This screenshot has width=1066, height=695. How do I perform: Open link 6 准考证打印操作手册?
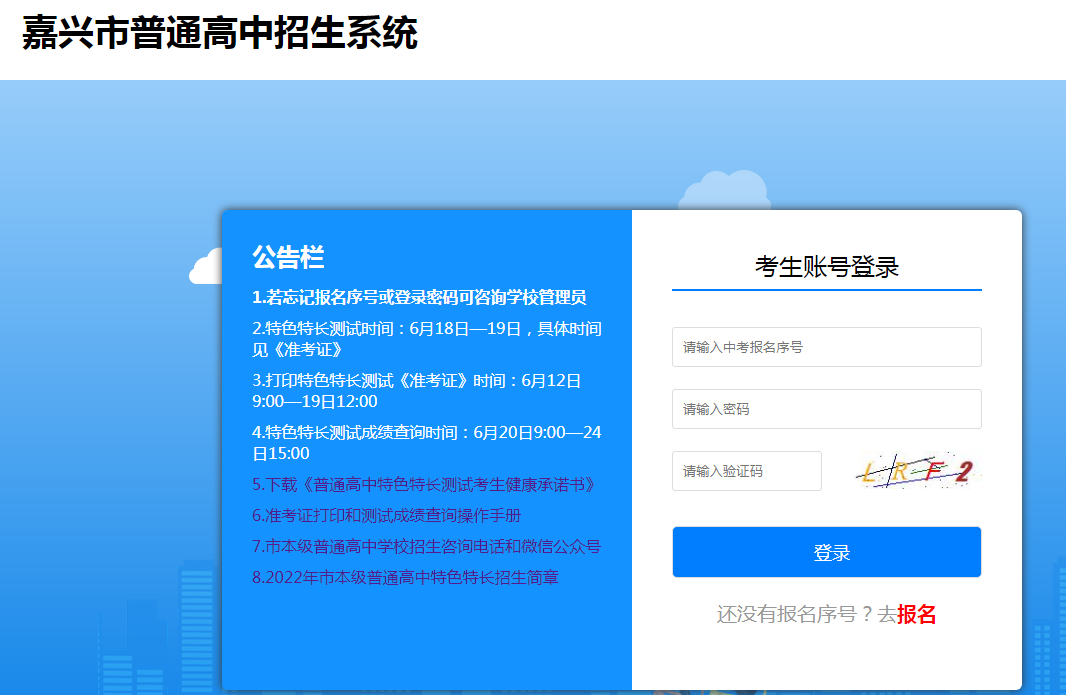tap(387, 516)
